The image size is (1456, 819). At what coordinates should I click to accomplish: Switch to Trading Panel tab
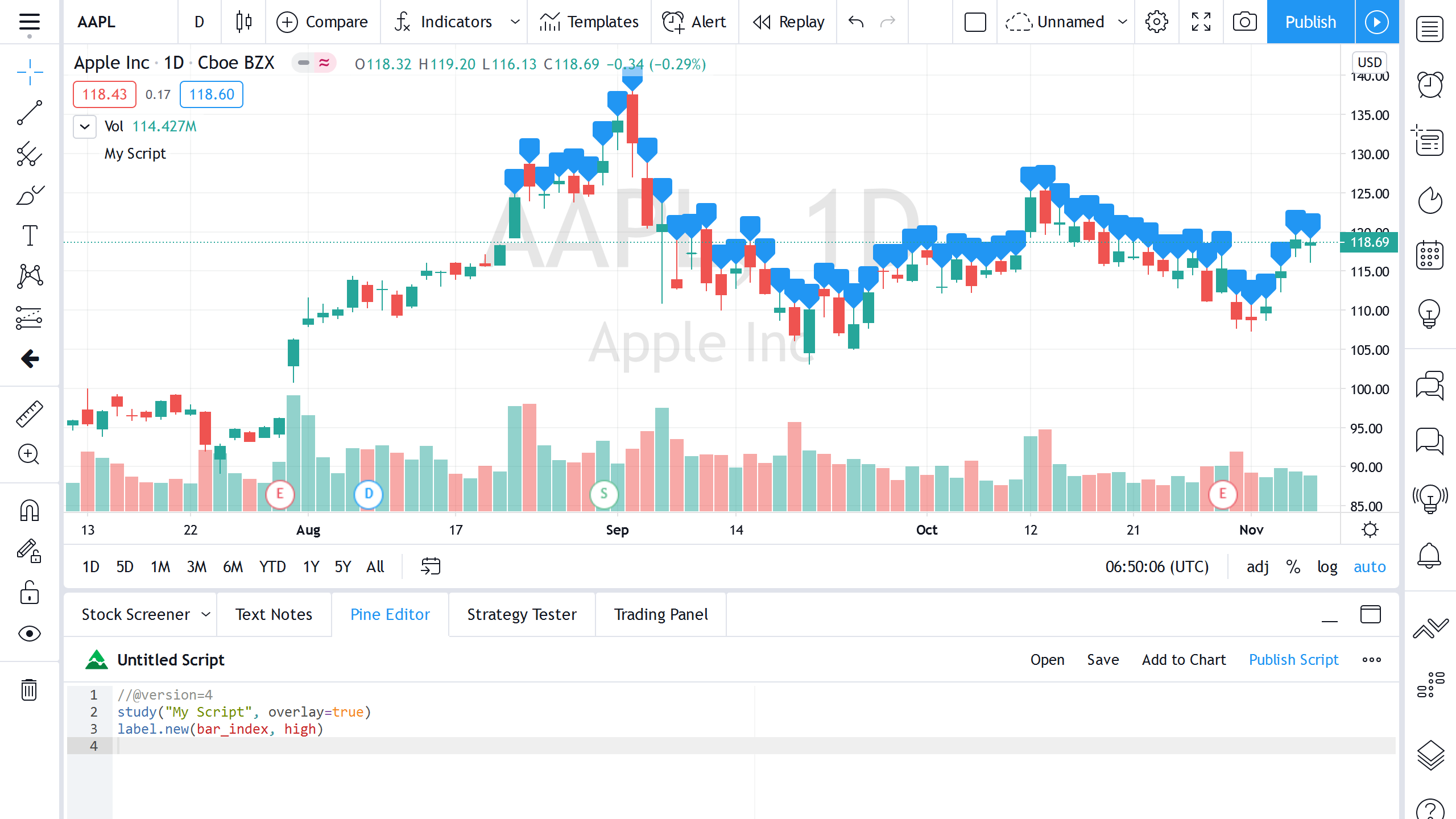[661, 614]
